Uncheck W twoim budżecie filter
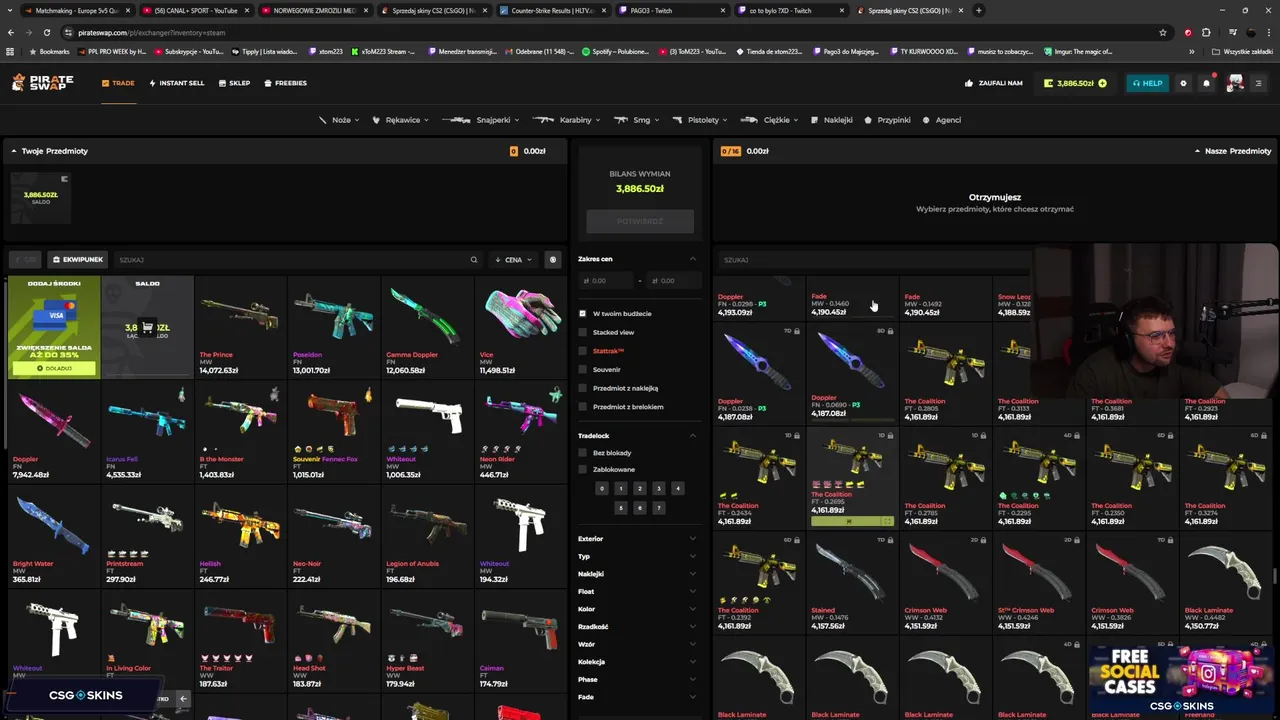1280x720 pixels. (582, 313)
